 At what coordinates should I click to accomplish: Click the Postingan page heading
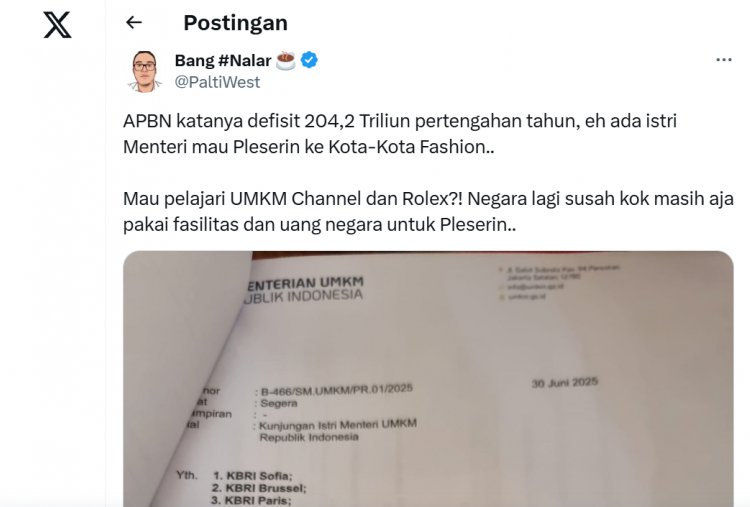click(x=235, y=22)
